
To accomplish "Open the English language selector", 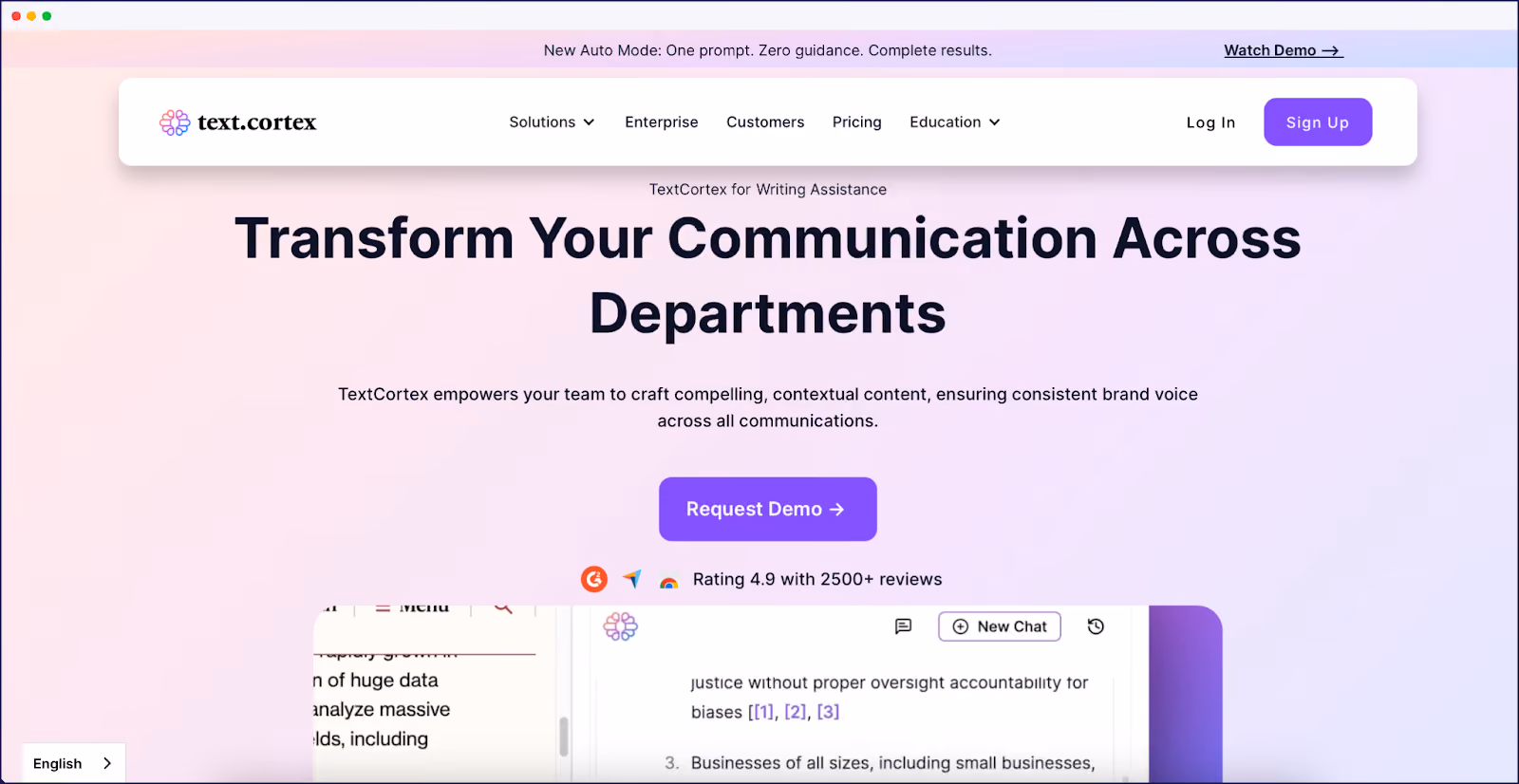I will [x=73, y=763].
